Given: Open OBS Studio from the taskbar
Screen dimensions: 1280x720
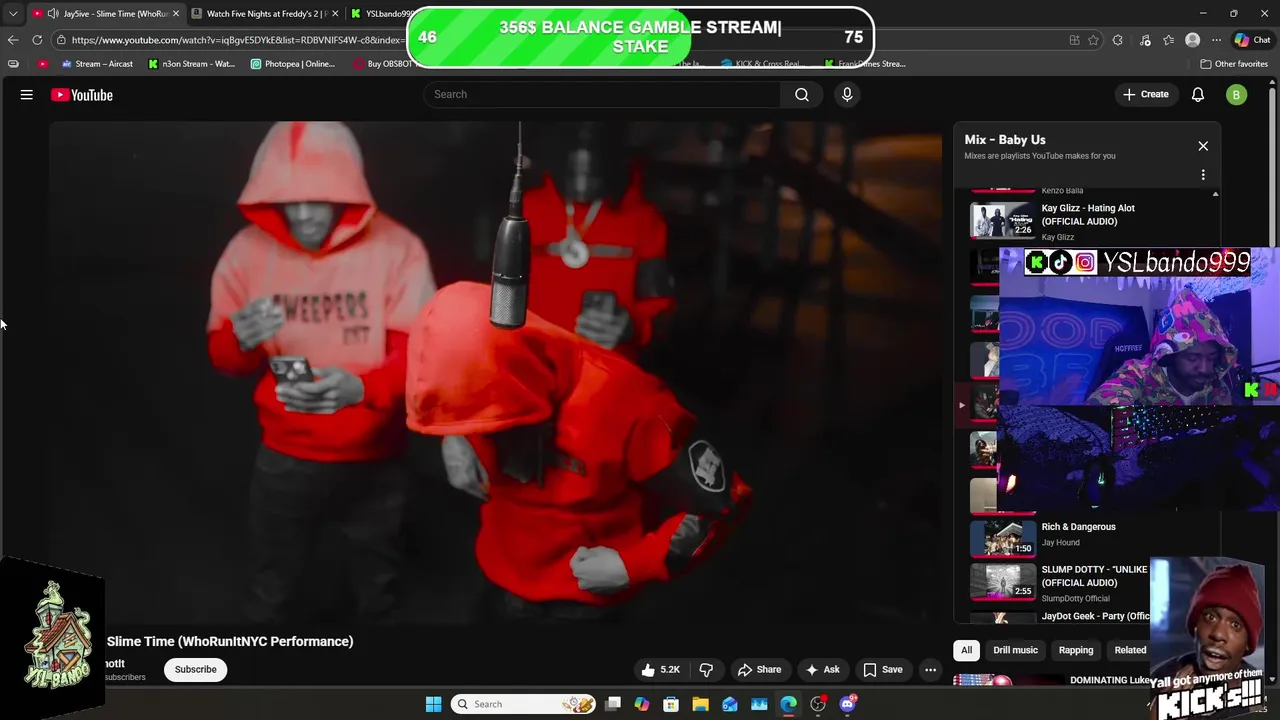Looking at the screenshot, I should point(818,704).
